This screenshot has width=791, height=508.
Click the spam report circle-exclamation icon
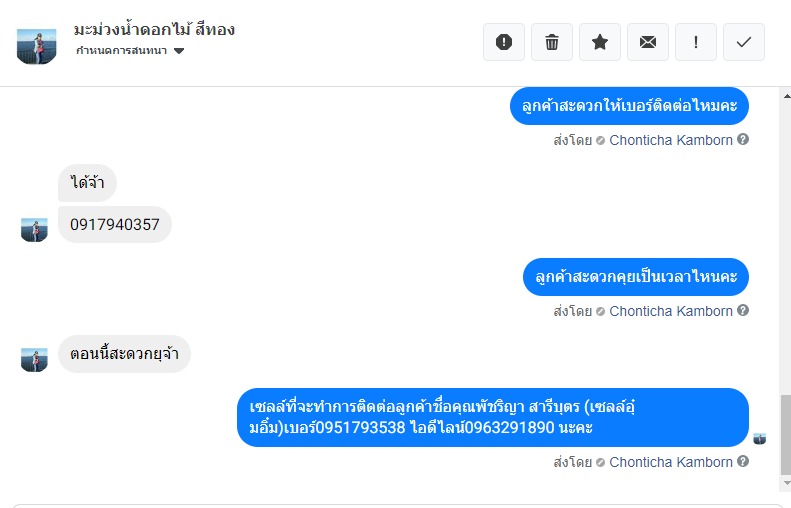504,42
